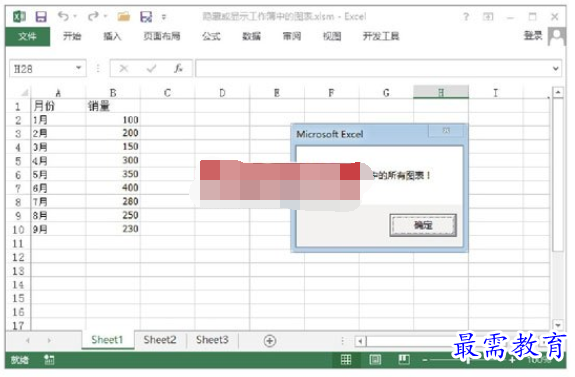Click the Name Box showing H28

pos(41,69)
